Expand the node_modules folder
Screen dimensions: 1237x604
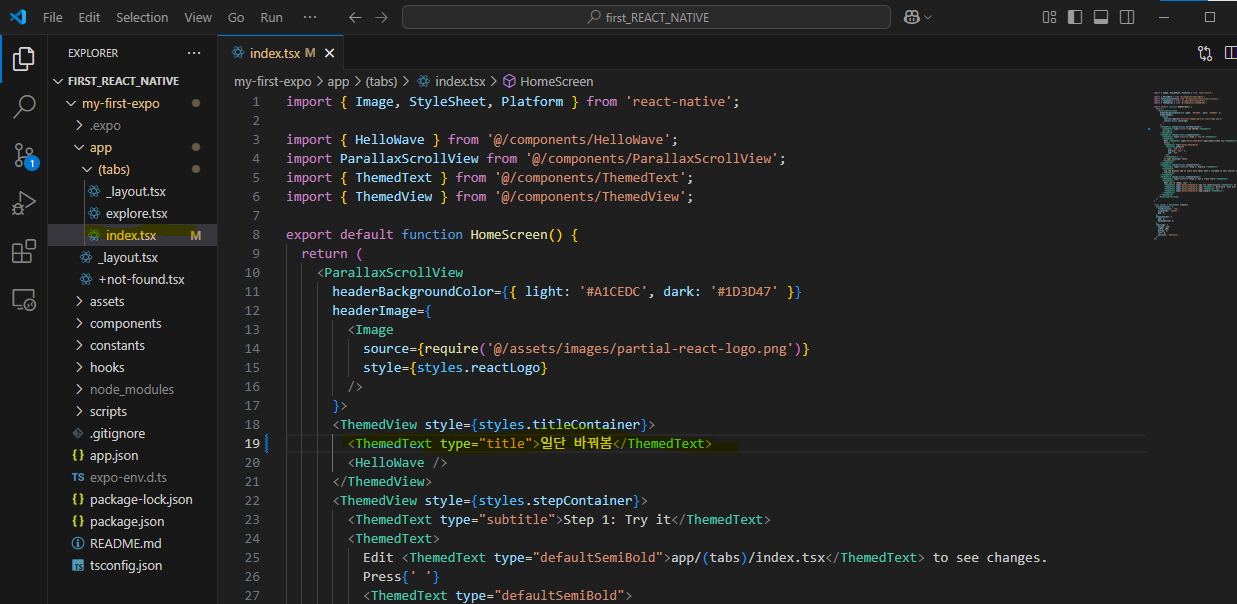point(131,389)
